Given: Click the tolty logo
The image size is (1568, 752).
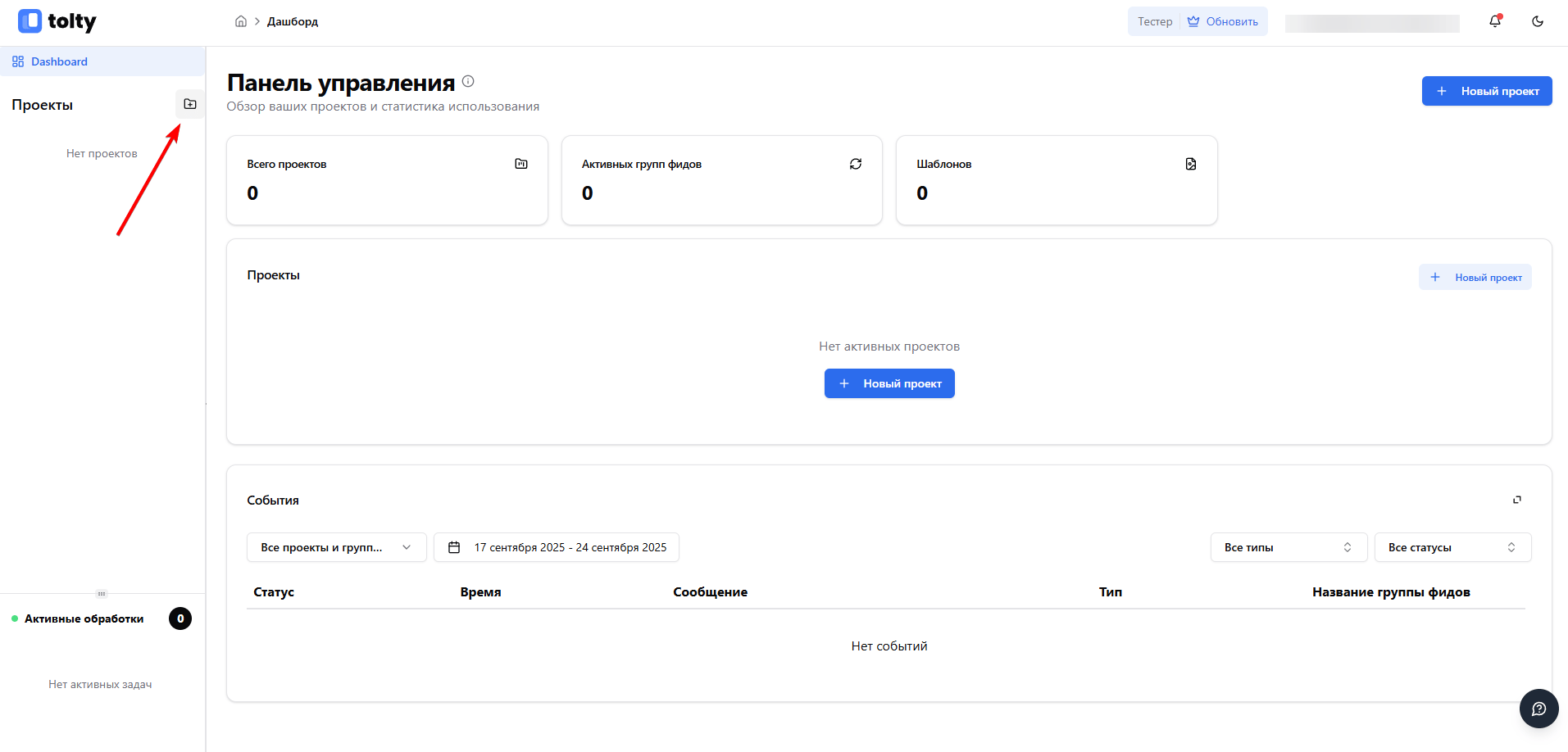Looking at the screenshot, I should click(57, 21).
